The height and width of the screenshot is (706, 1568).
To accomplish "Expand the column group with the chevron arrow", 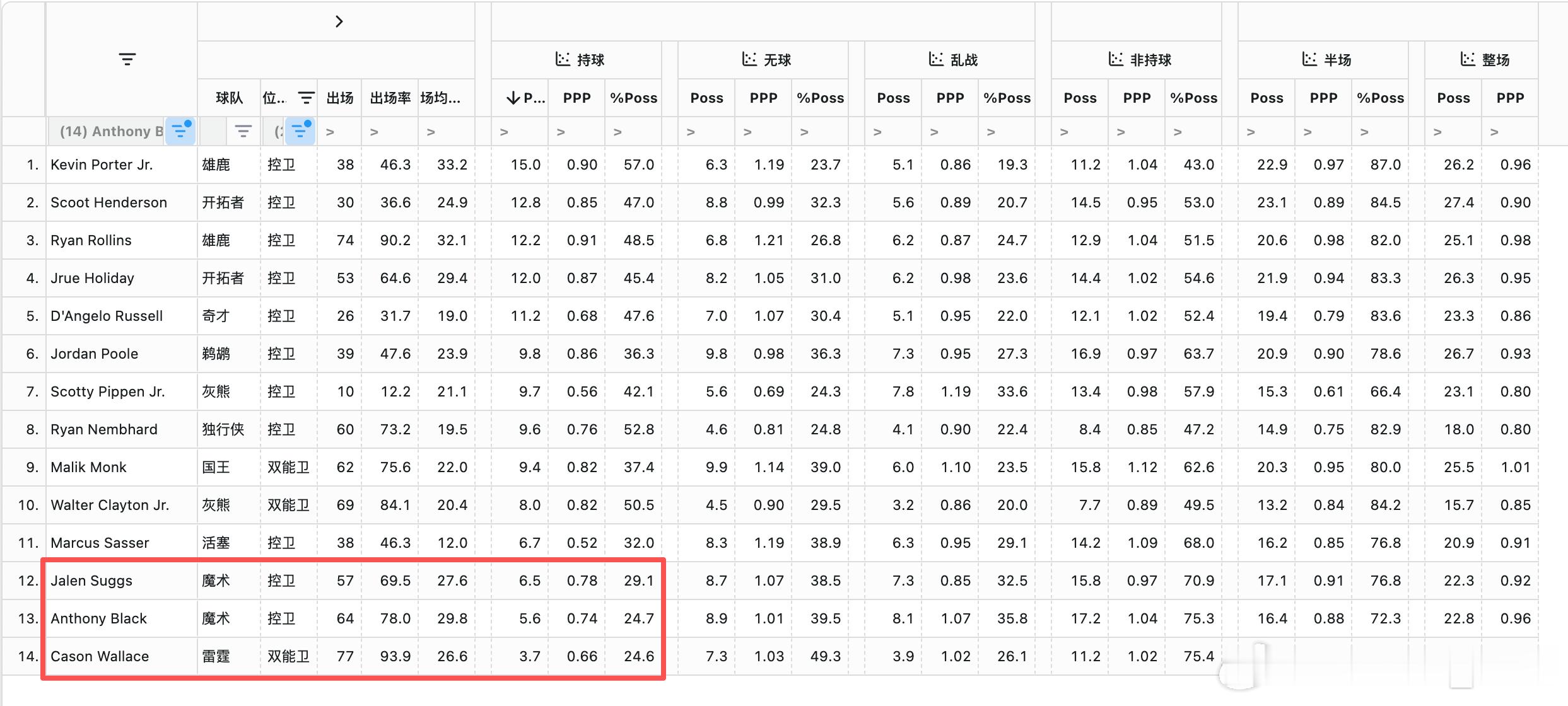I will (339, 21).
